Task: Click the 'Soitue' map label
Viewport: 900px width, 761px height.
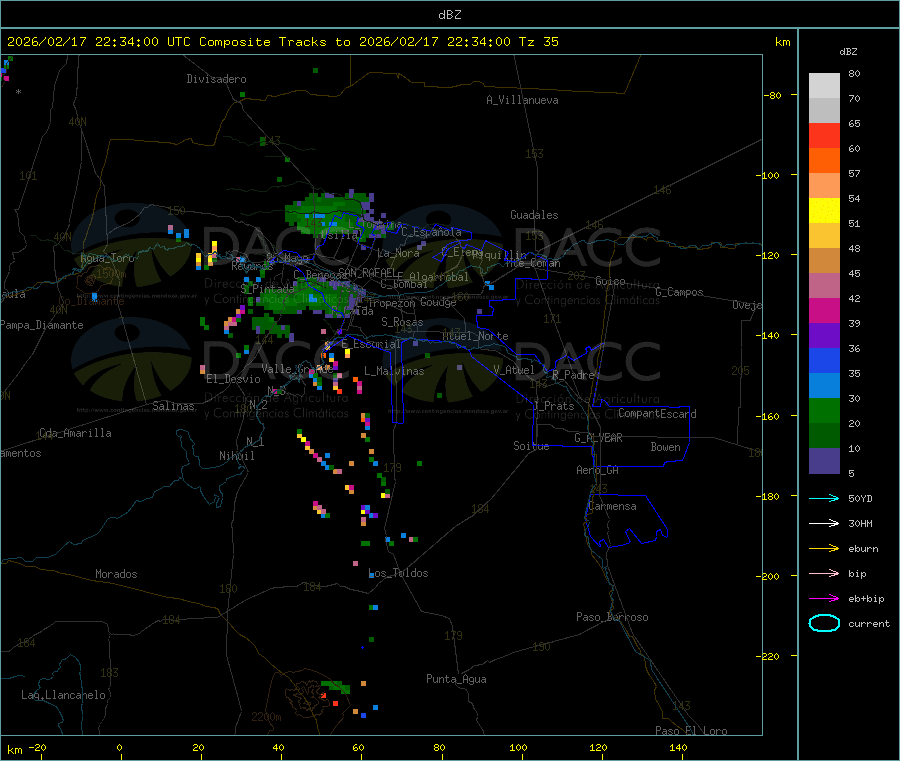Action: [531, 445]
